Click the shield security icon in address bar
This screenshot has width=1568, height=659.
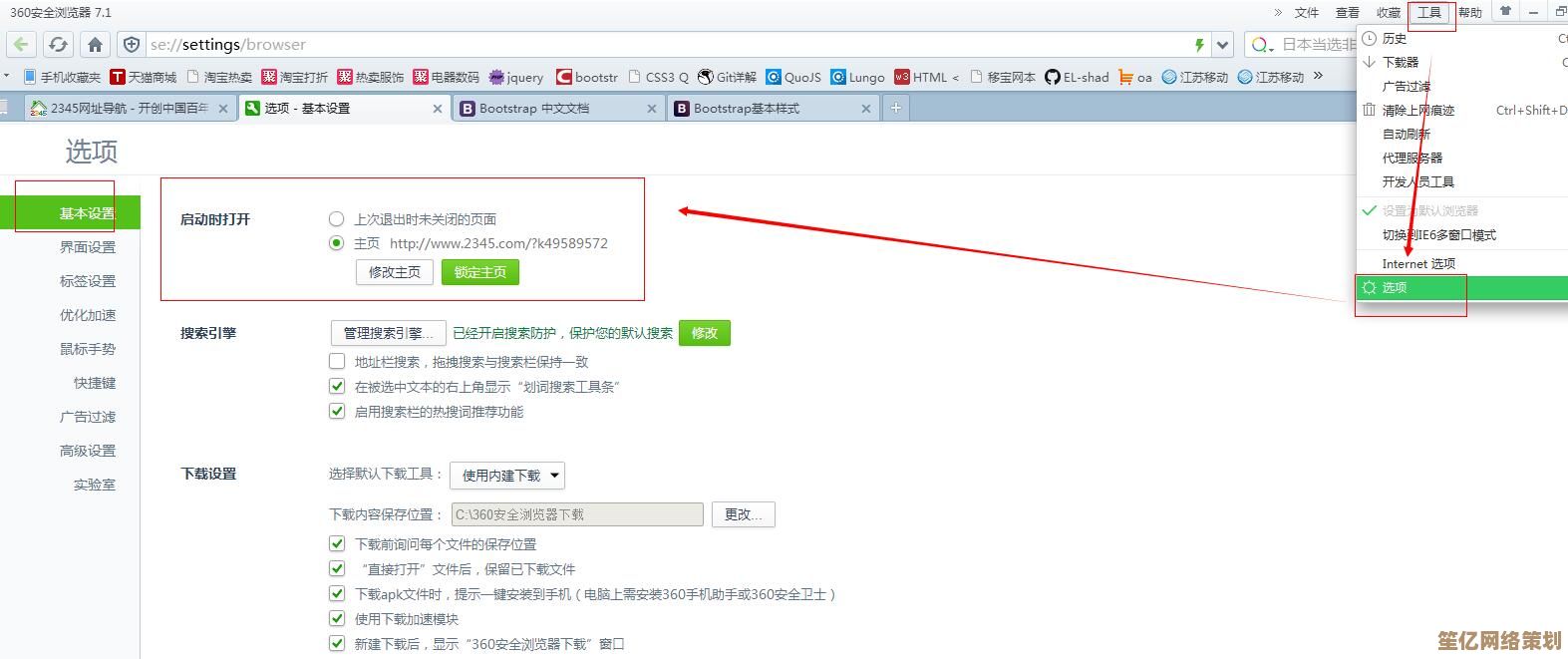click(x=132, y=45)
